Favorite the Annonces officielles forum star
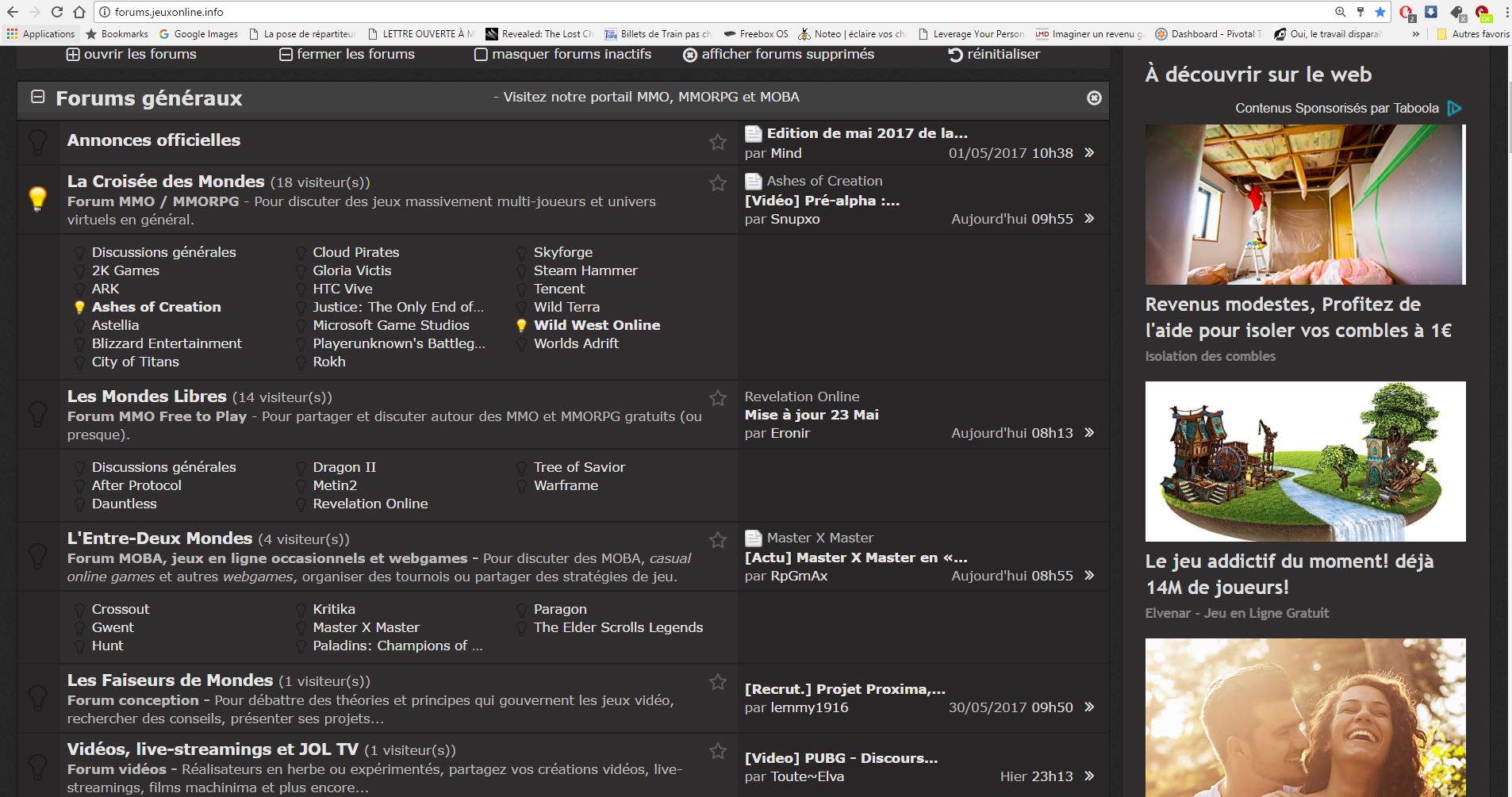 [718, 142]
